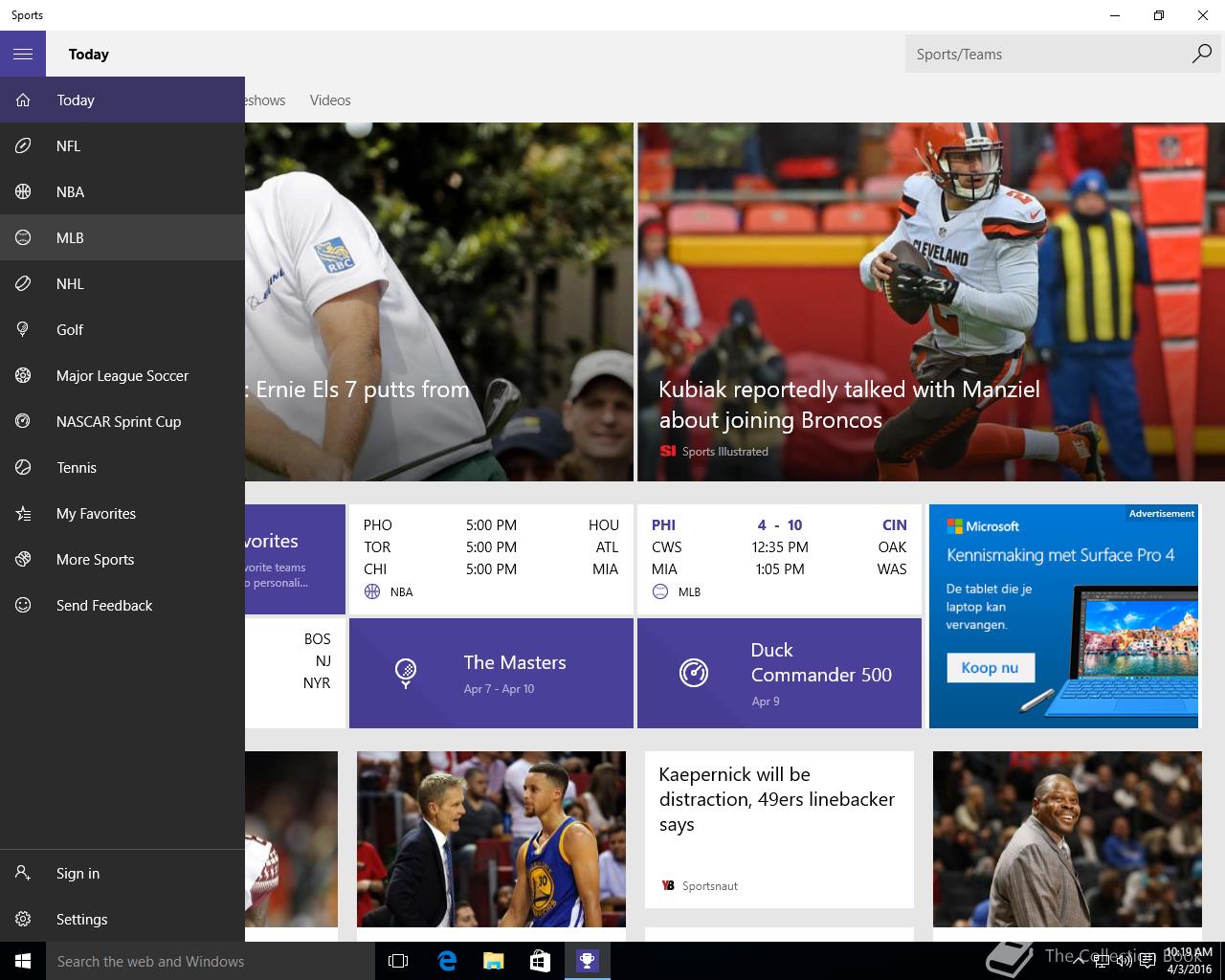Click the MIA vs WAS 1:05 PM game
Screen dimensions: 1225x980
[x=779, y=568]
